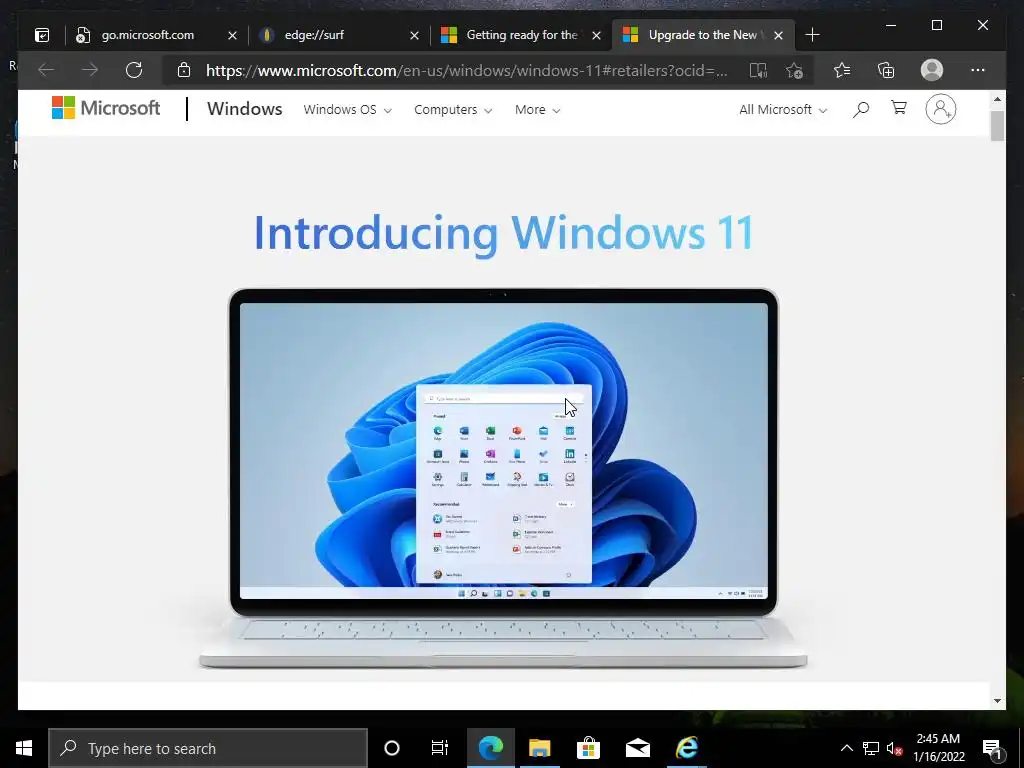The width and height of the screenshot is (1024, 768).
Task: Select the Upgrade to the New tab
Action: tap(703, 35)
